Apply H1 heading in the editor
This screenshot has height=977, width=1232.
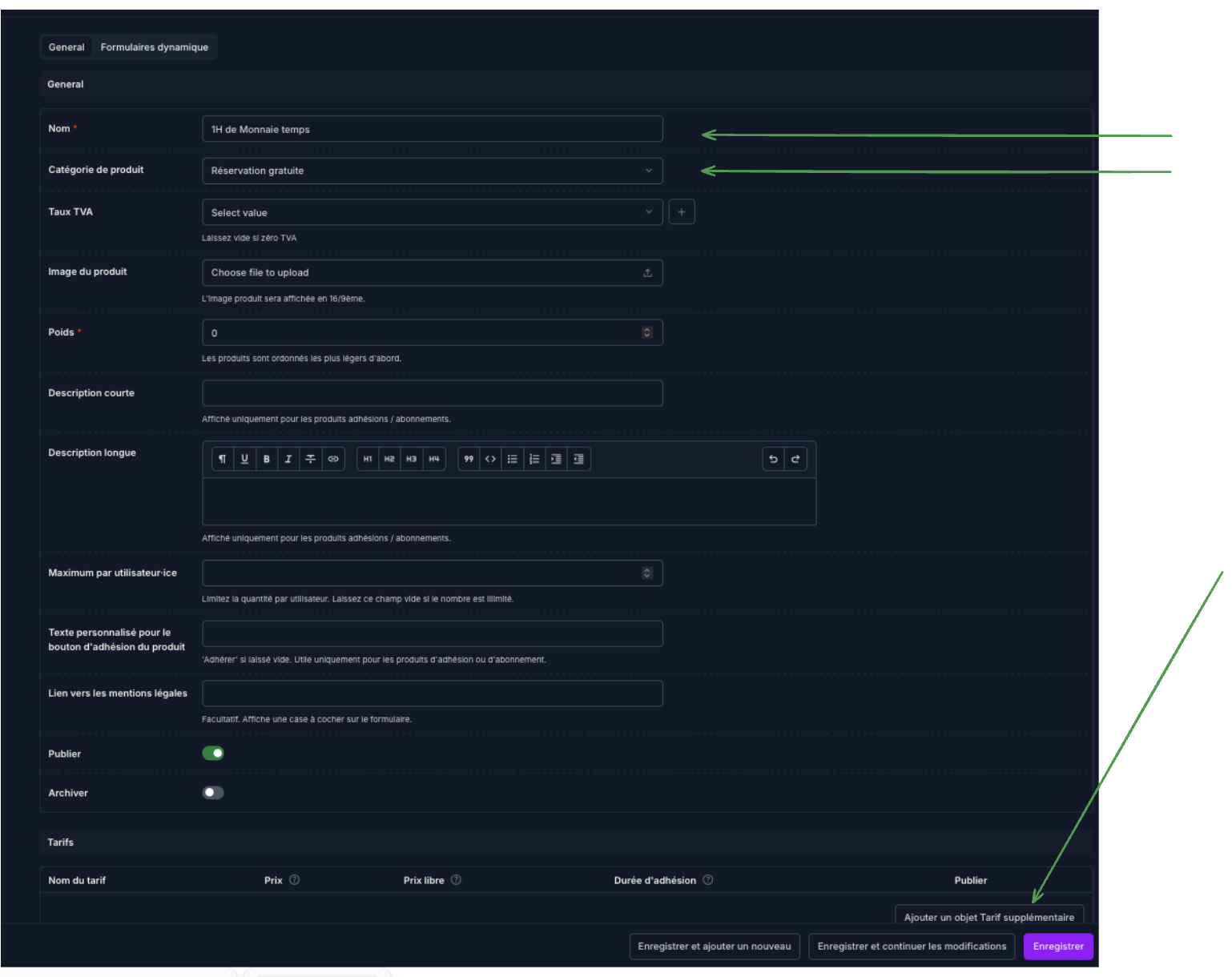(x=368, y=459)
